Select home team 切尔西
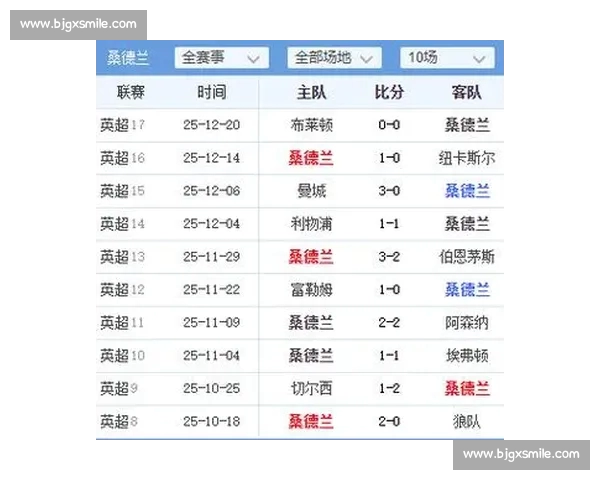Image resolution: width=600 pixels, height=480 pixels. tap(311, 389)
